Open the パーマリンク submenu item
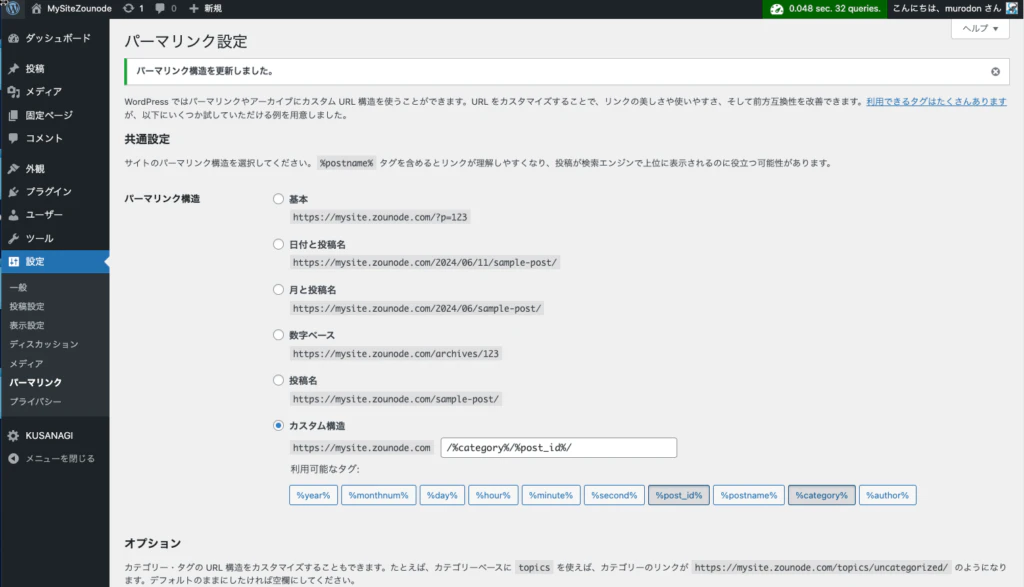Image resolution: width=1024 pixels, height=587 pixels. (35, 383)
